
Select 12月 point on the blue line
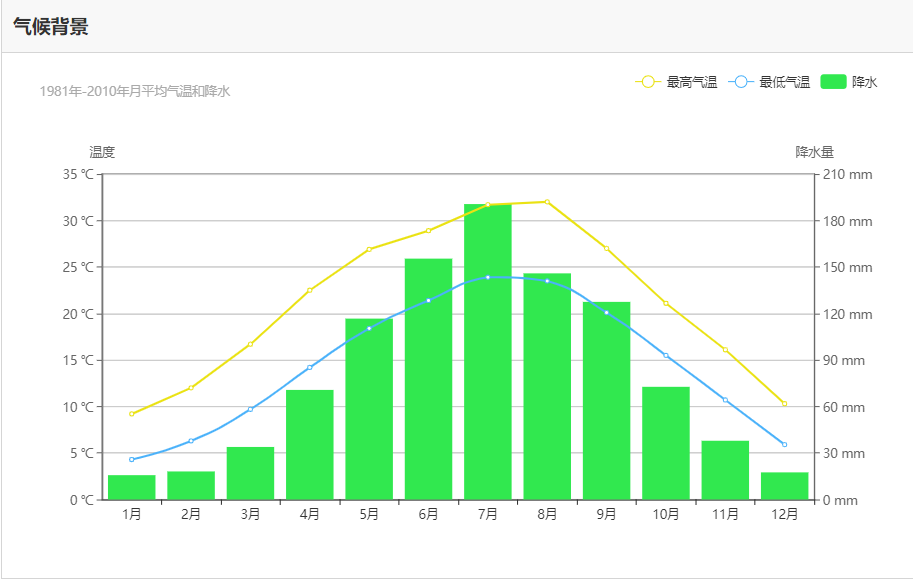(785, 444)
